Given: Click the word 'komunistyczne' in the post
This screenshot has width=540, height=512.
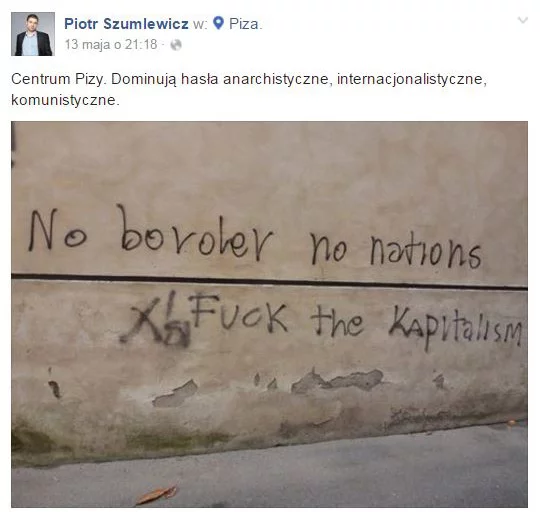Looking at the screenshot, I should [x=63, y=100].
